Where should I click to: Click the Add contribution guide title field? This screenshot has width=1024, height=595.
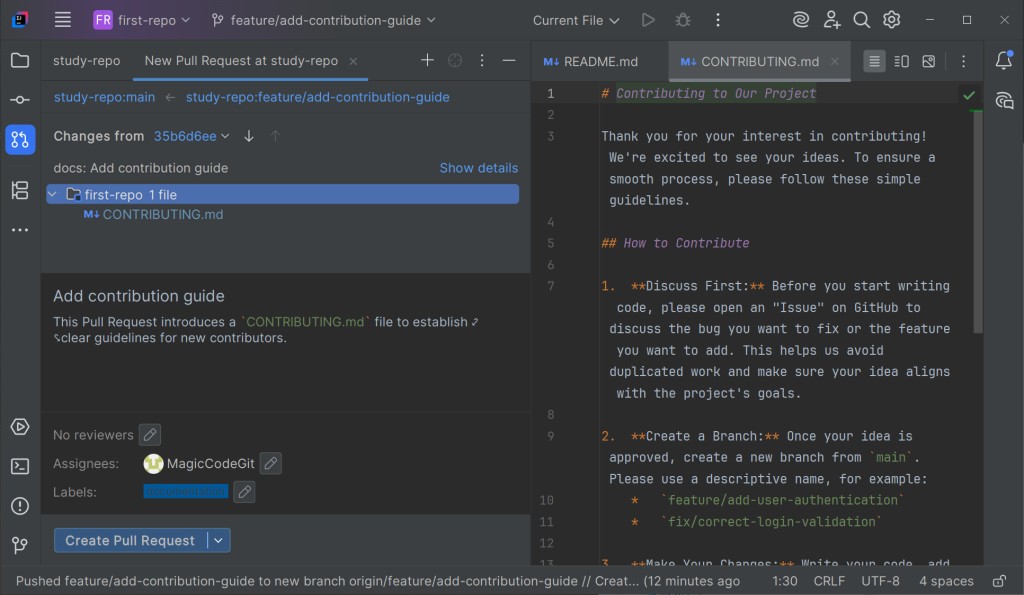[139, 296]
